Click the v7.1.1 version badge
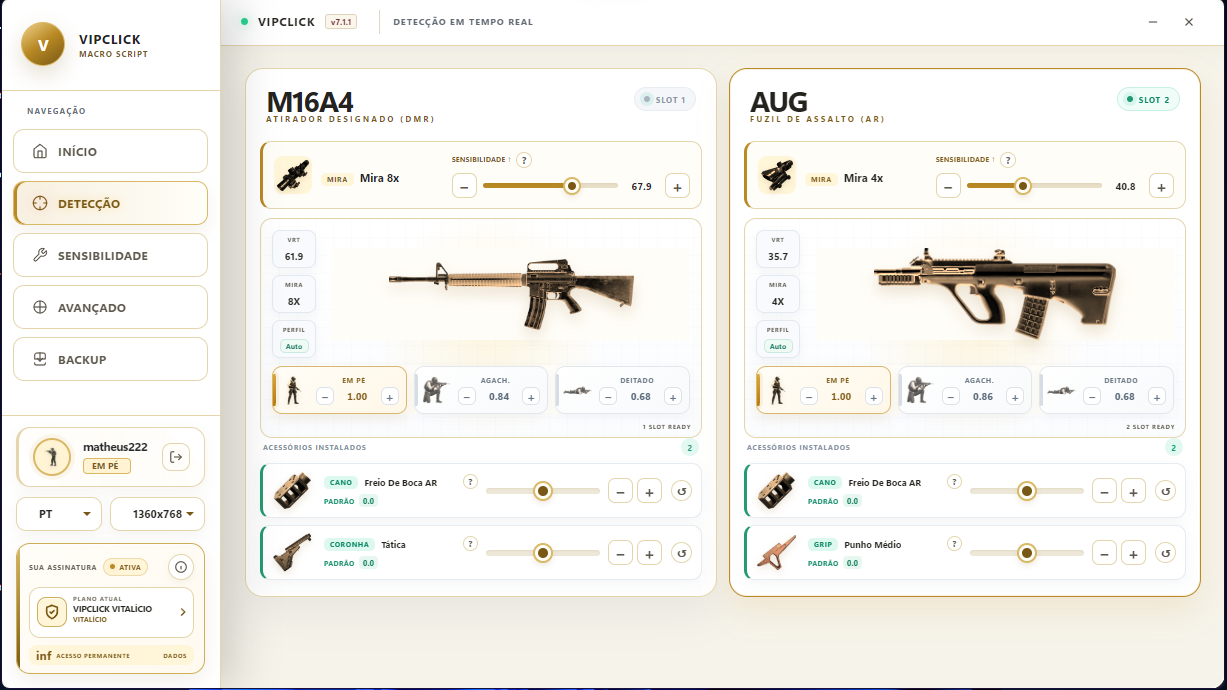Image resolution: width=1227 pixels, height=690 pixels. pyautogui.click(x=341, y=22)
